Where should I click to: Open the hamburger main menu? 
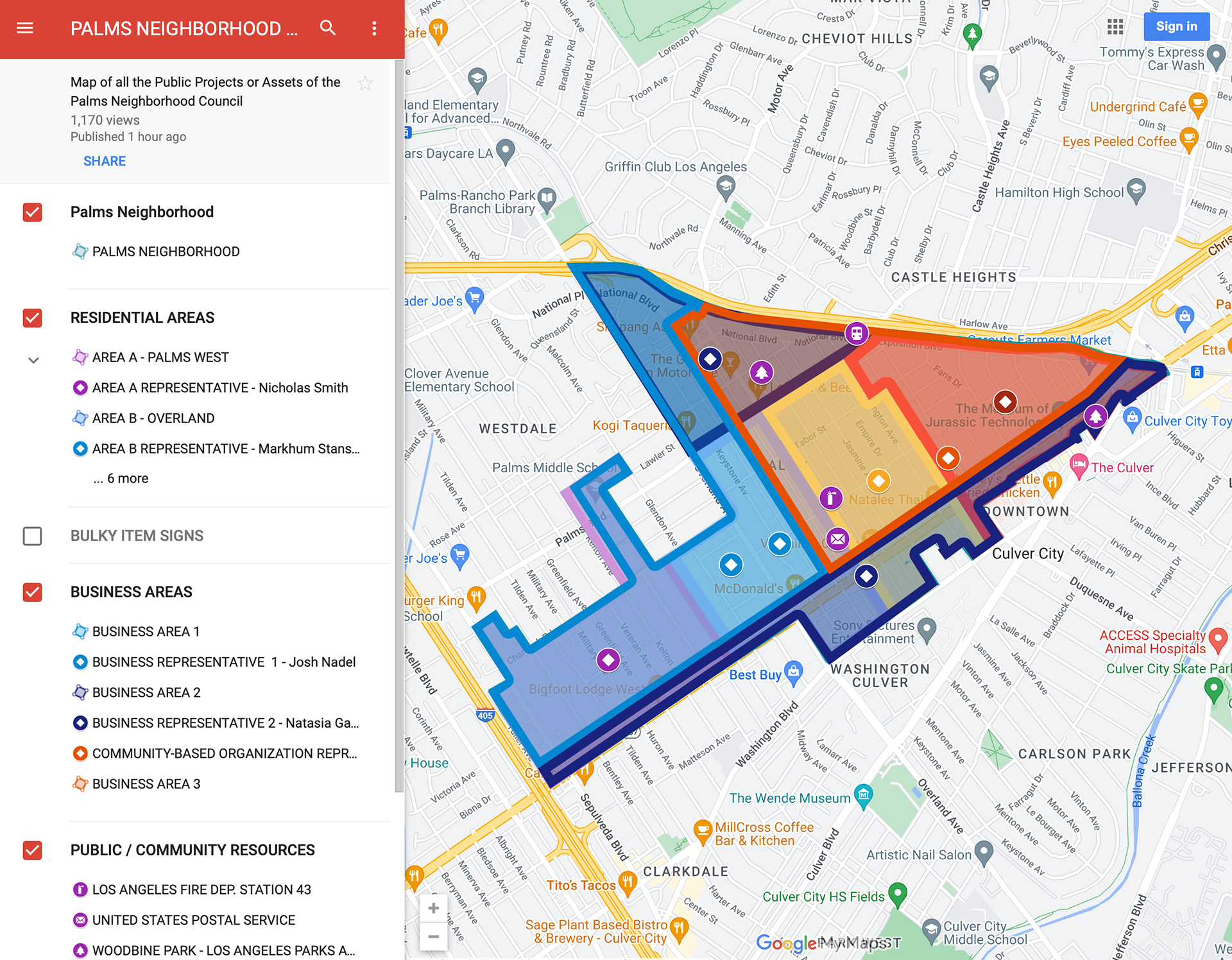pyautogui.click(x=25, y=28)
